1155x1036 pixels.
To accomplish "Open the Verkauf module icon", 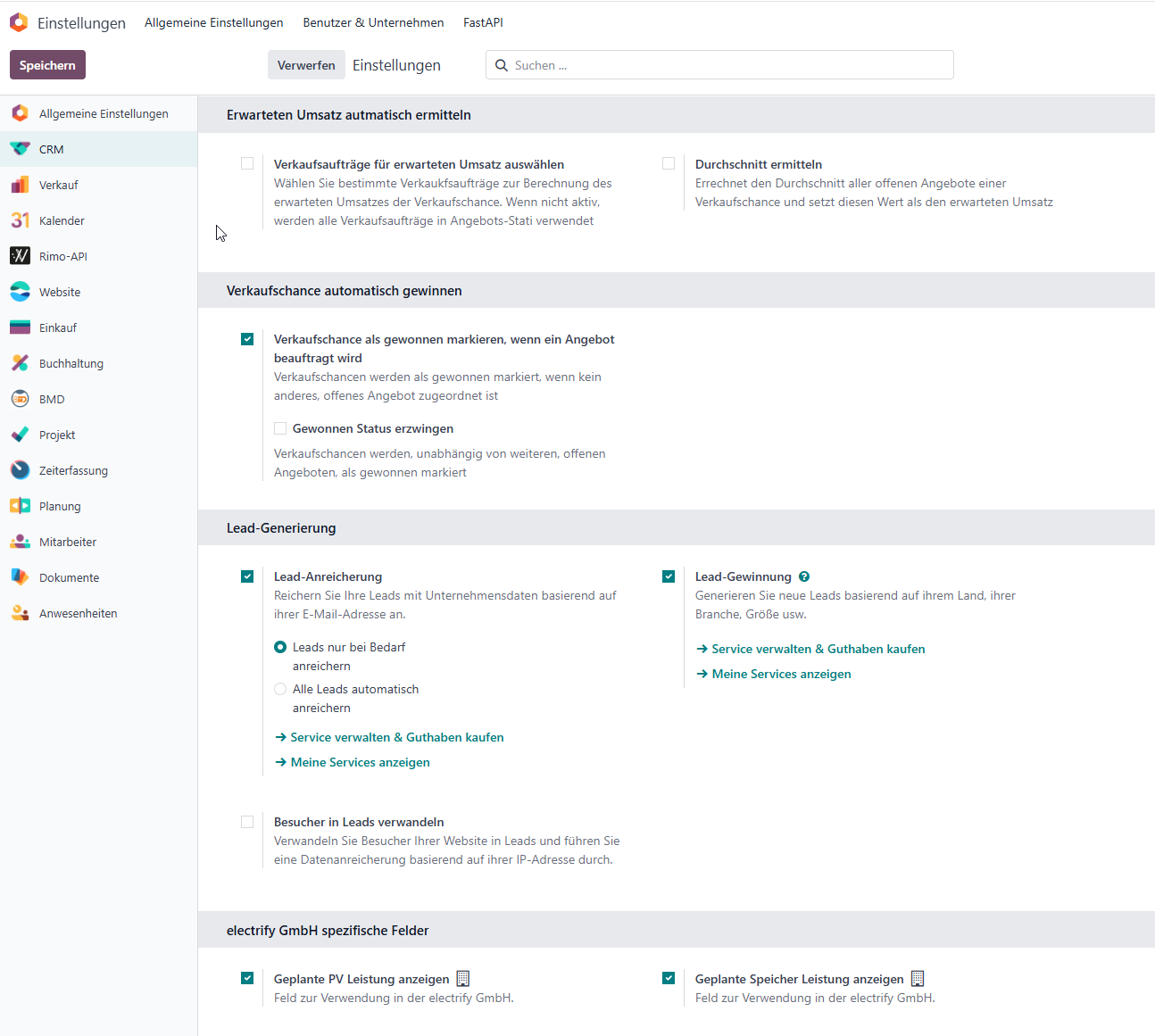I will click(20, 185).
